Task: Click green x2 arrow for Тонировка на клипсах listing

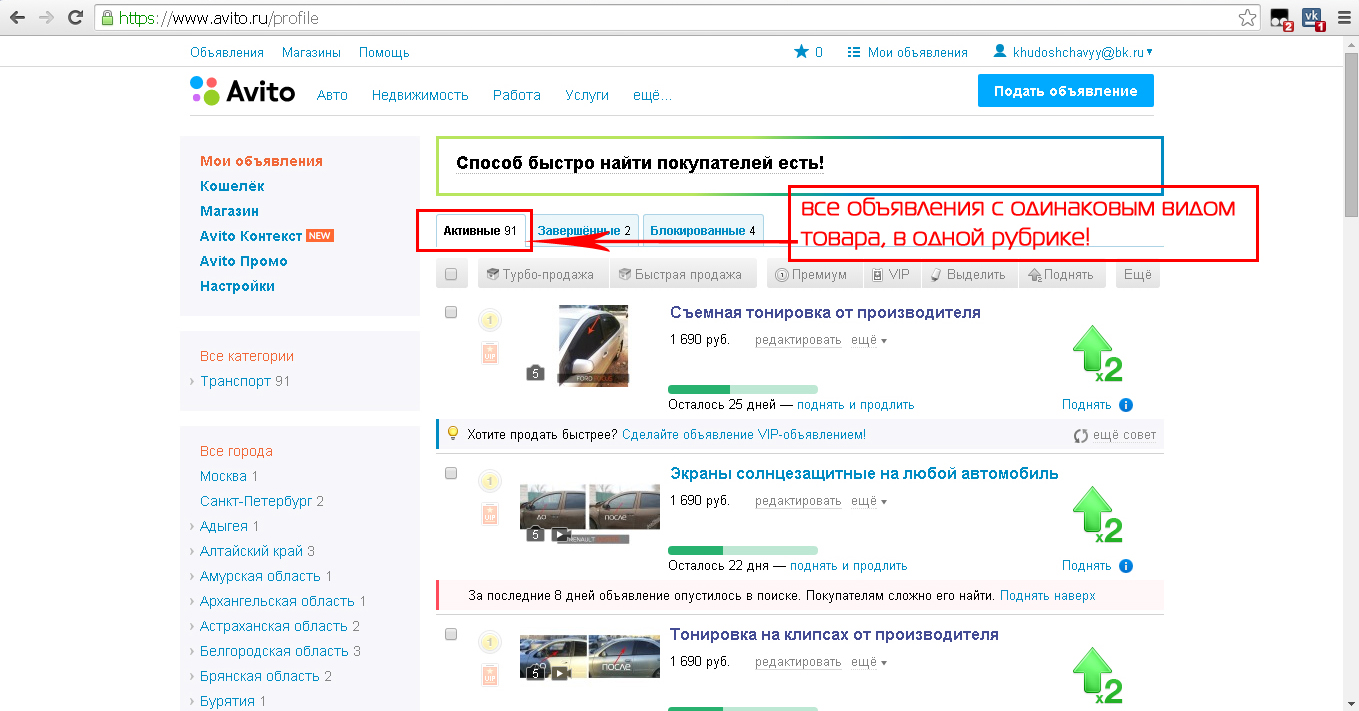Action: tap(1097, 677)
